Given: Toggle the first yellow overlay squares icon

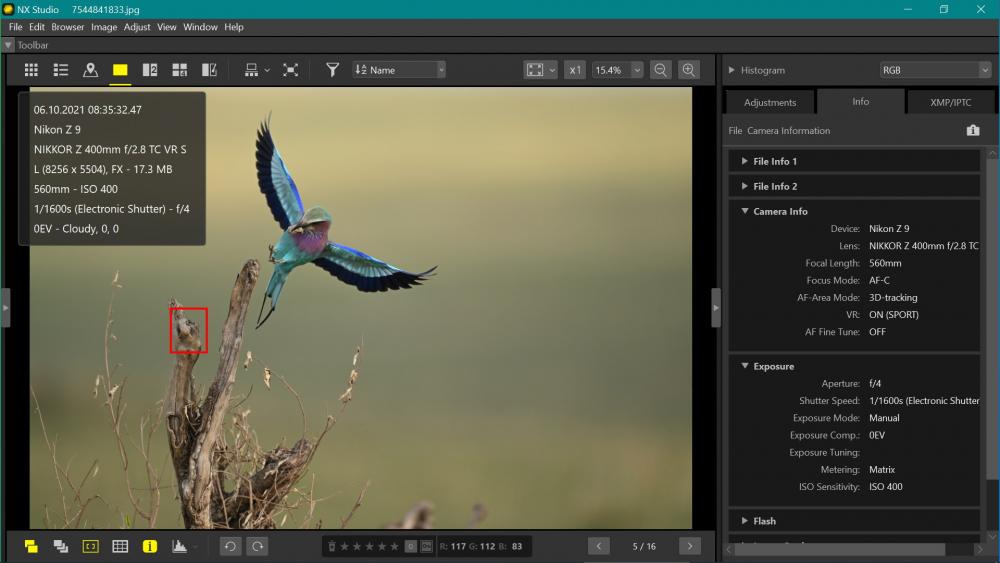Looking at the screenshot, I should coord(31,546).
